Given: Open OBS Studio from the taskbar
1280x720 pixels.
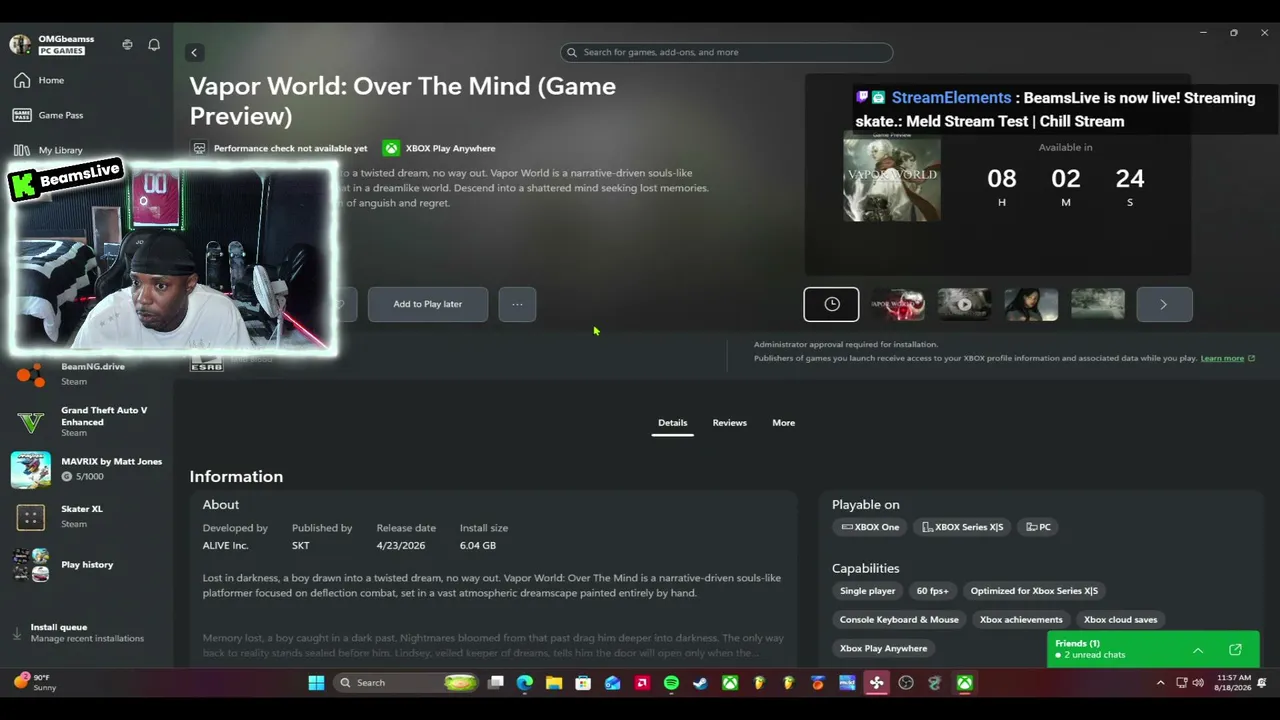Looking at the screenshot, I should [x=906, y=683].
